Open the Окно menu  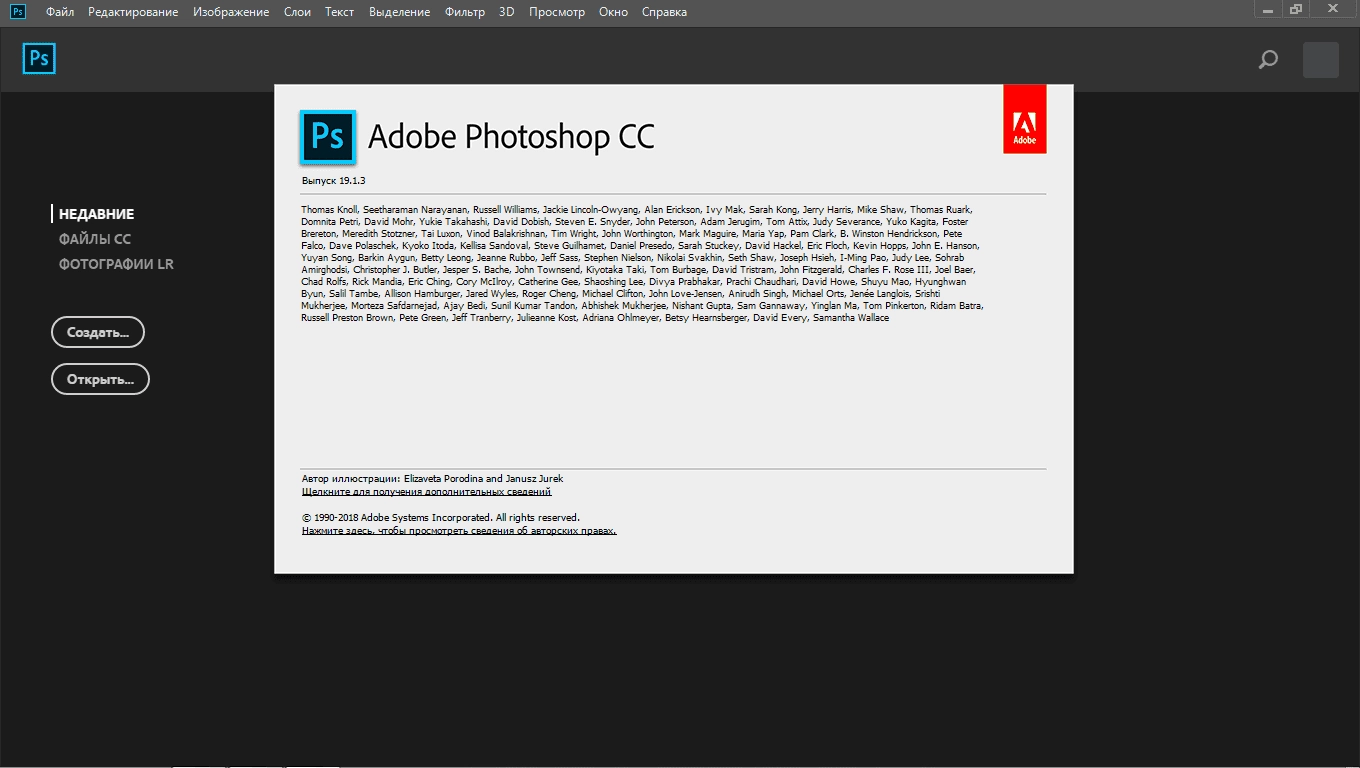[614, 12]
